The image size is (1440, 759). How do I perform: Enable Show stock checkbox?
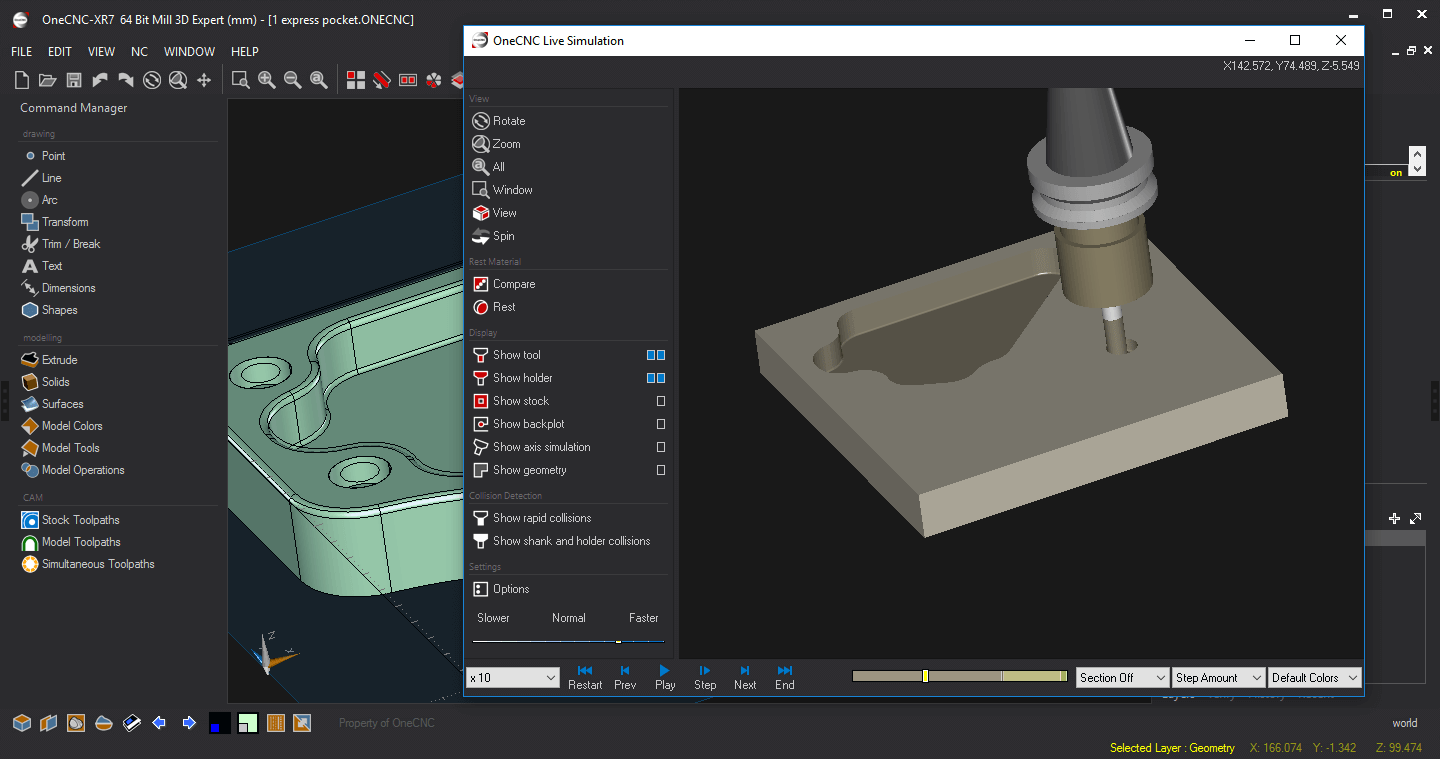tap(661, 401)
